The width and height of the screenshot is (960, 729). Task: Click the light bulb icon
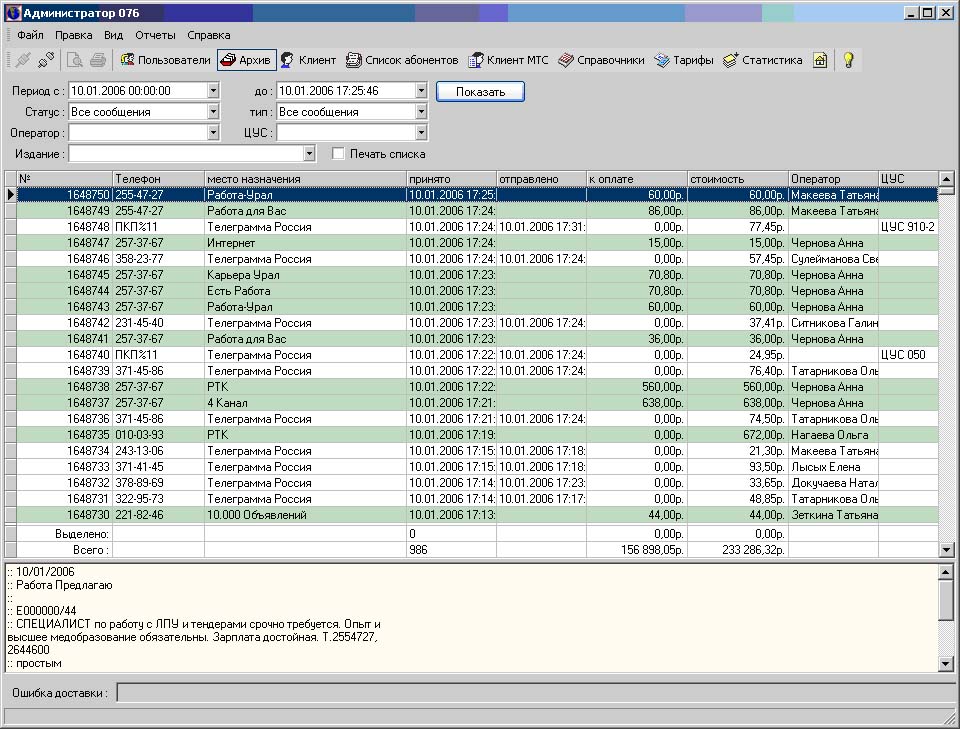[848, 60]
